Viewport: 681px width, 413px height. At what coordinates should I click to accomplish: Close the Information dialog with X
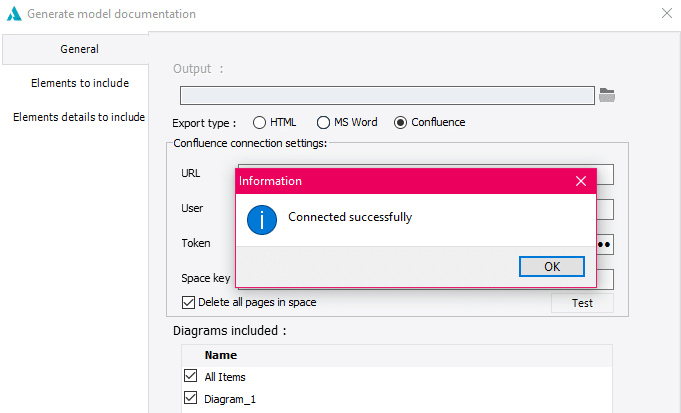click(581, 181)
